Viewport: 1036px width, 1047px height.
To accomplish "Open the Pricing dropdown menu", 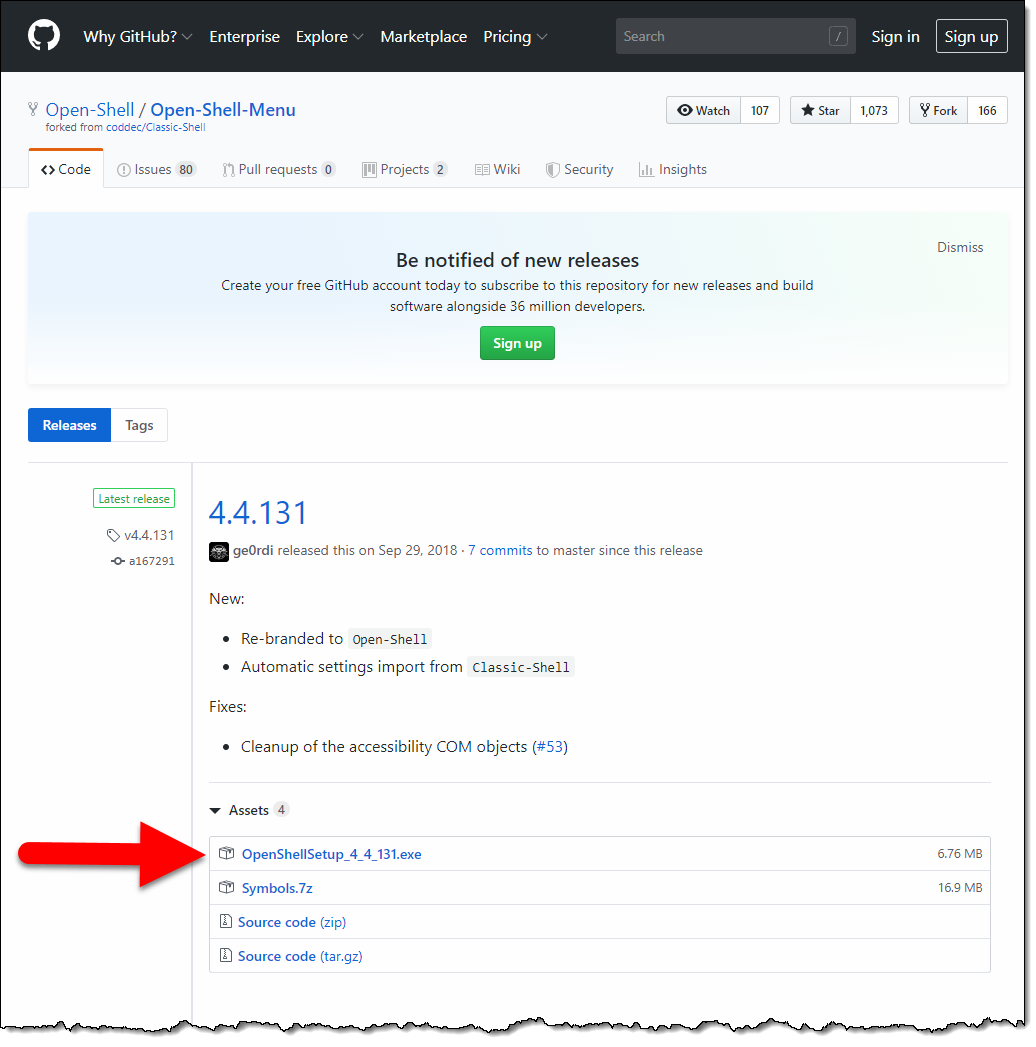I will coord(515,37).
